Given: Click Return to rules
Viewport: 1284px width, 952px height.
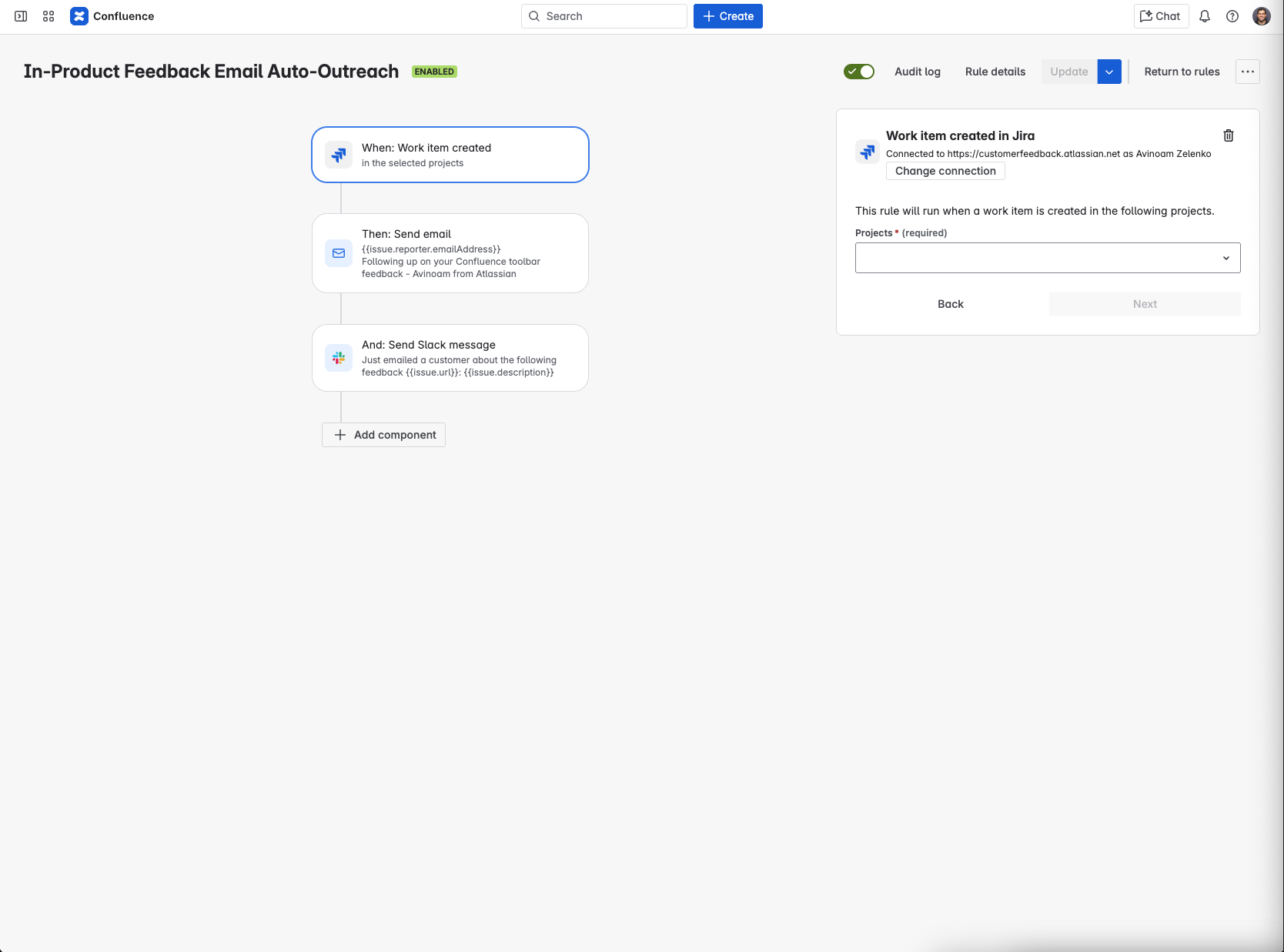Looking at the screenshot, I should 1182,71.
